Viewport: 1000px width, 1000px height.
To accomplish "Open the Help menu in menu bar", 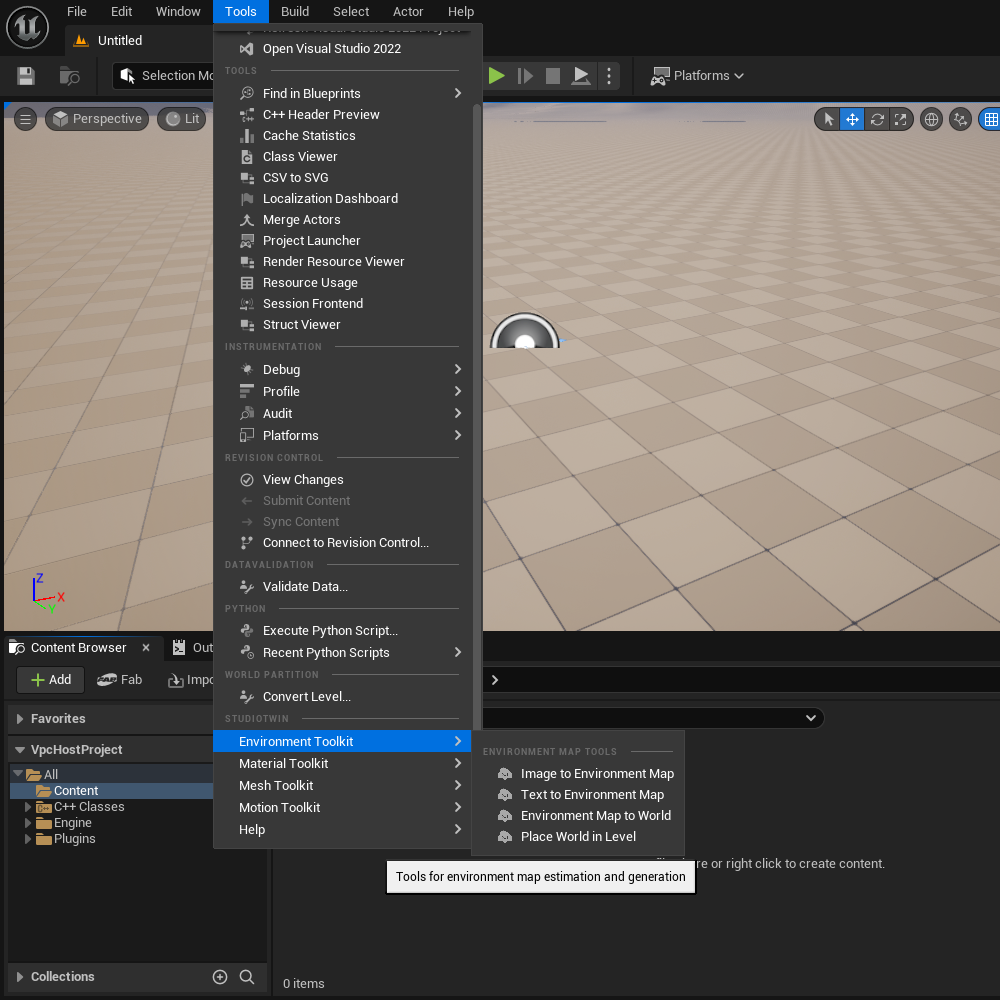I will [460, 11].
